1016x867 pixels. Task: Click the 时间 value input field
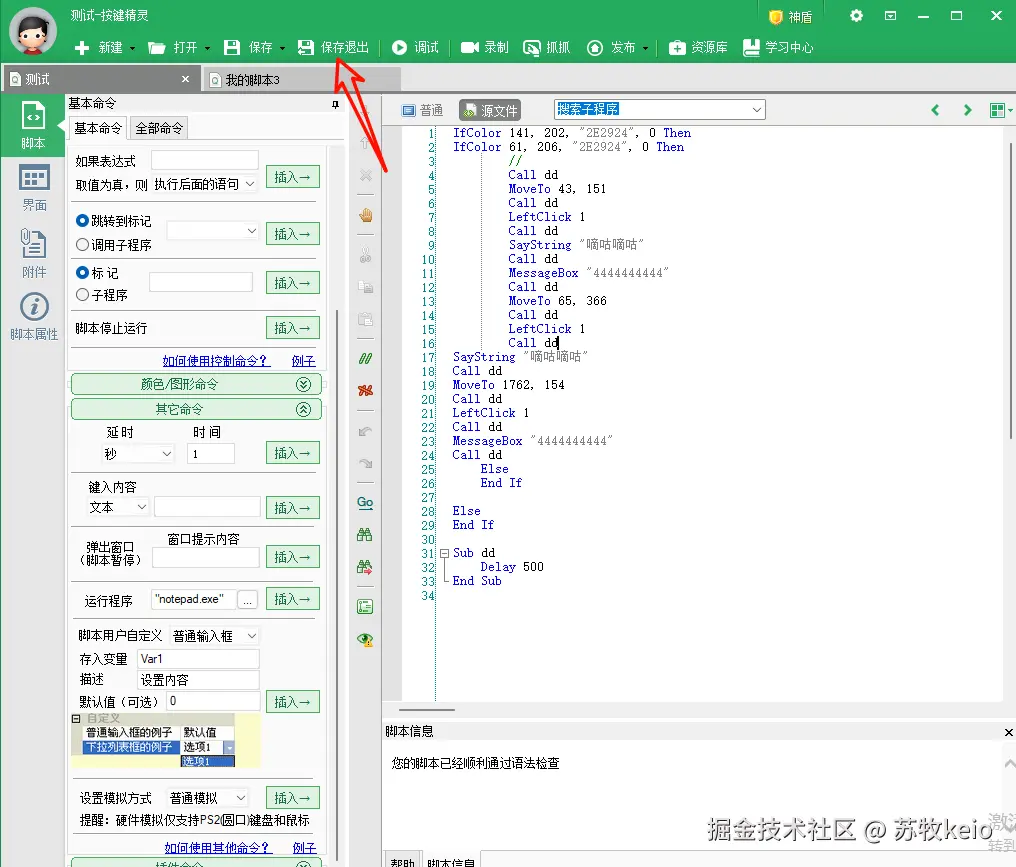[x=211, y=454]
